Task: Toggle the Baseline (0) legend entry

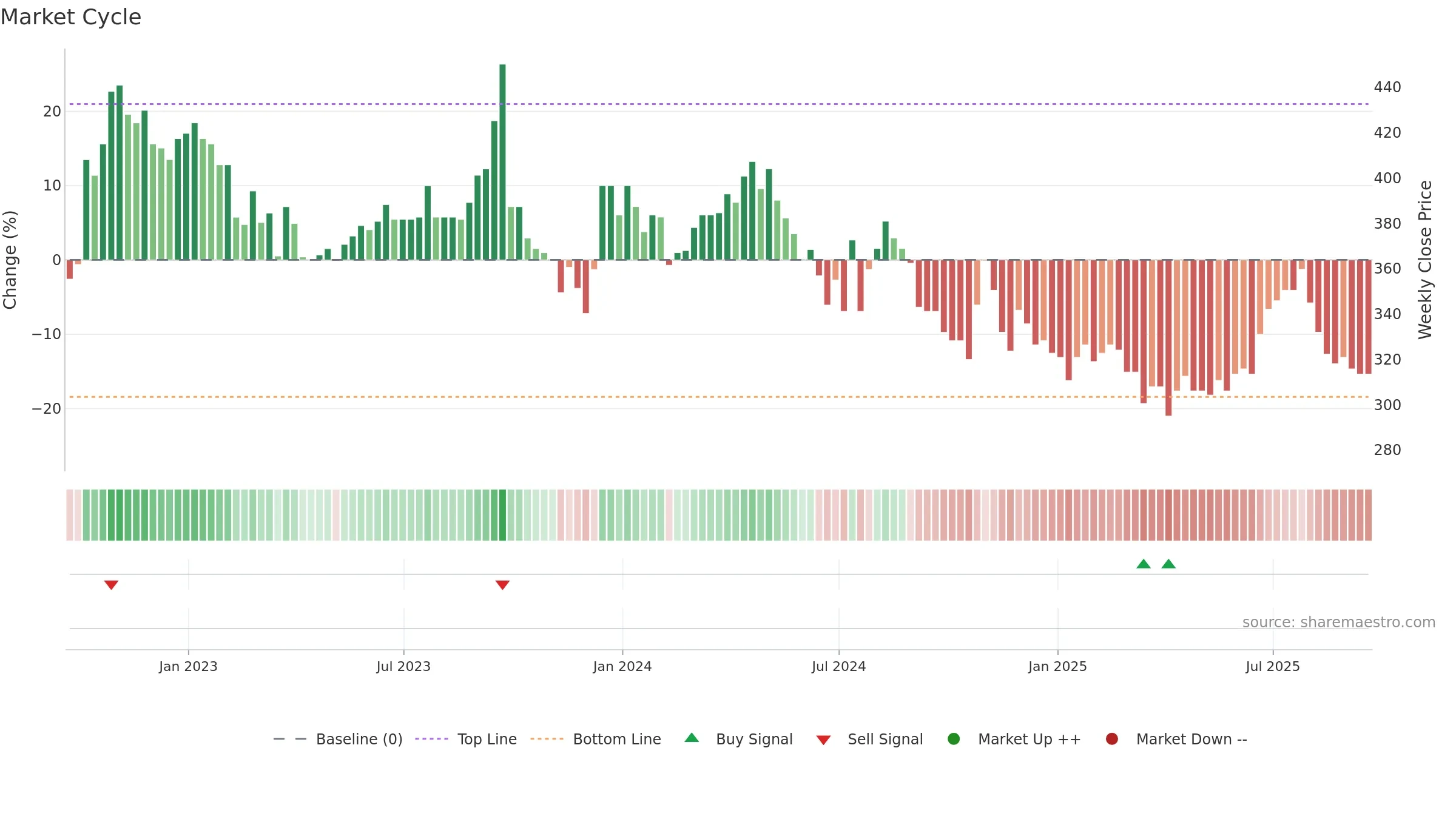Action: (359, 739)
